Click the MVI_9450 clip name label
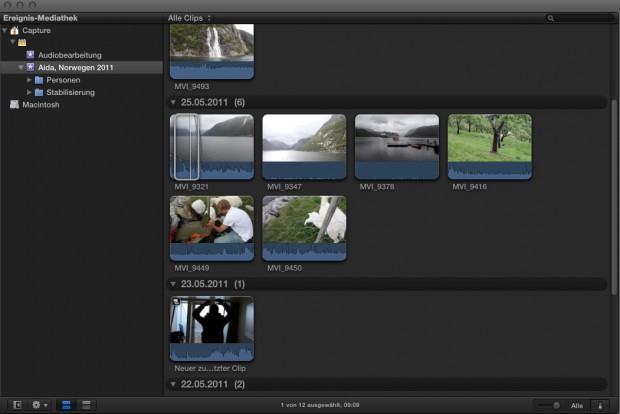 tap(284, 268)
